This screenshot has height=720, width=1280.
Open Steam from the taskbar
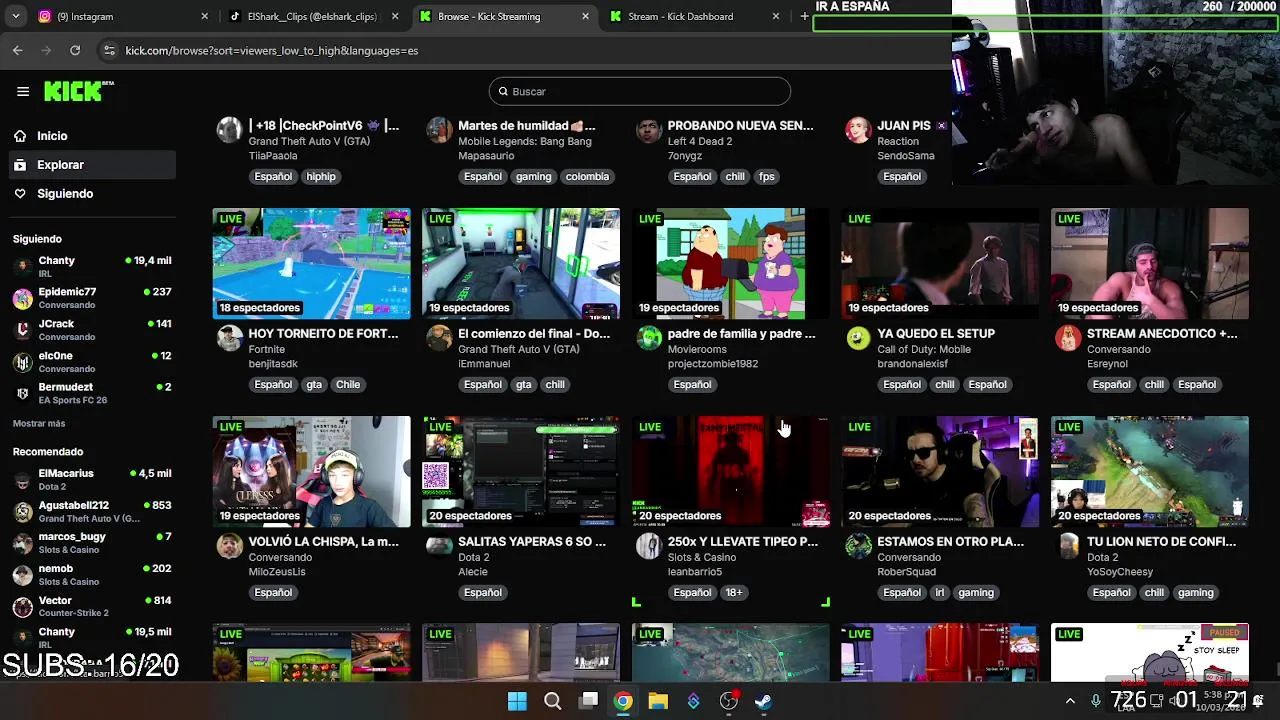pyautogui.click(x=763, y=701)
